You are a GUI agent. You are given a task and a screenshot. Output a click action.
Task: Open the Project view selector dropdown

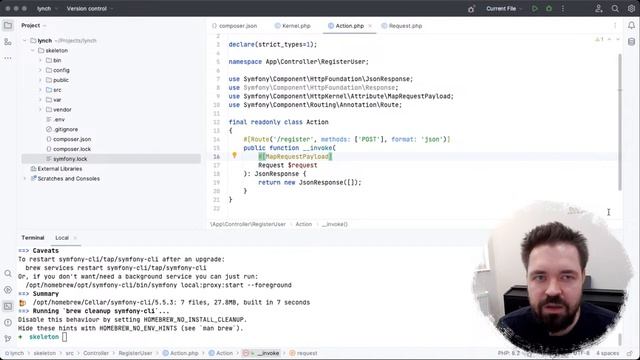(34, 25)
